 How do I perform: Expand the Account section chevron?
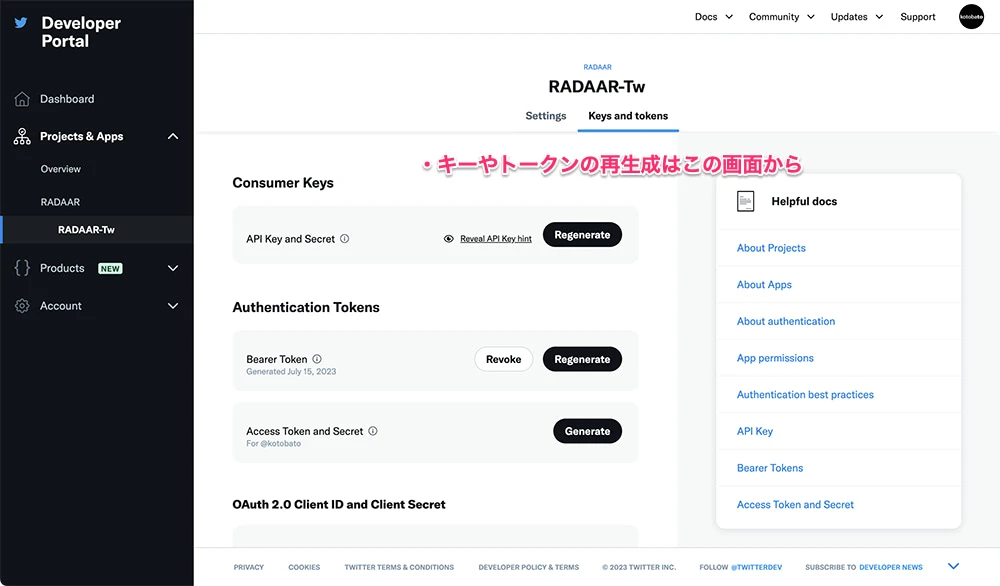(x=173, y=306)
